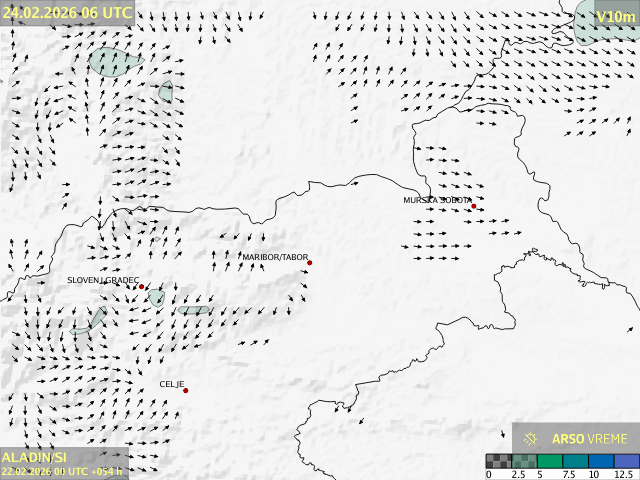This screenshot has height=480, width=640.
Task: Click the 24.02.2026 06 UTC timestamp
Action: [66, 12]
